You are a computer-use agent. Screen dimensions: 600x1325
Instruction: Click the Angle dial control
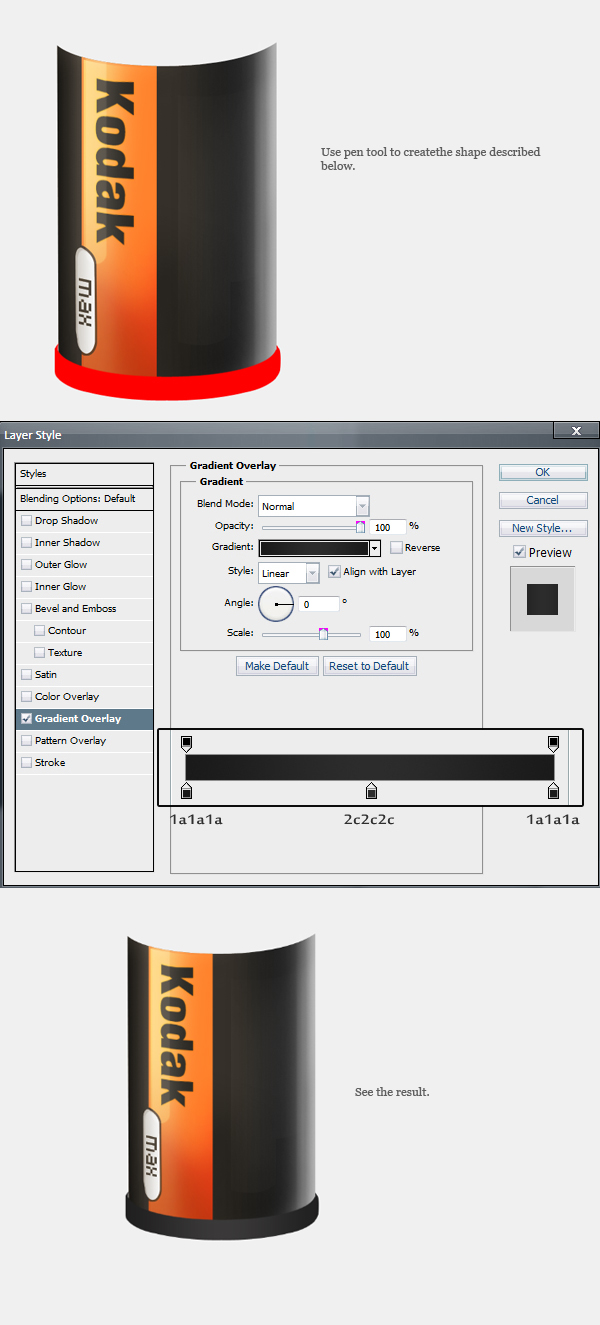pos(276,604)
